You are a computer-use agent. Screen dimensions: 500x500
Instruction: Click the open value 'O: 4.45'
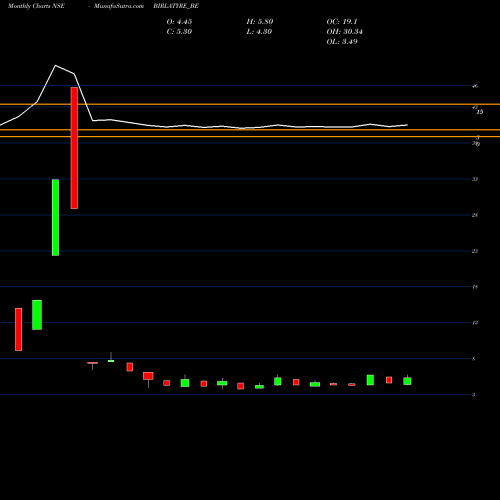point(179,22)
